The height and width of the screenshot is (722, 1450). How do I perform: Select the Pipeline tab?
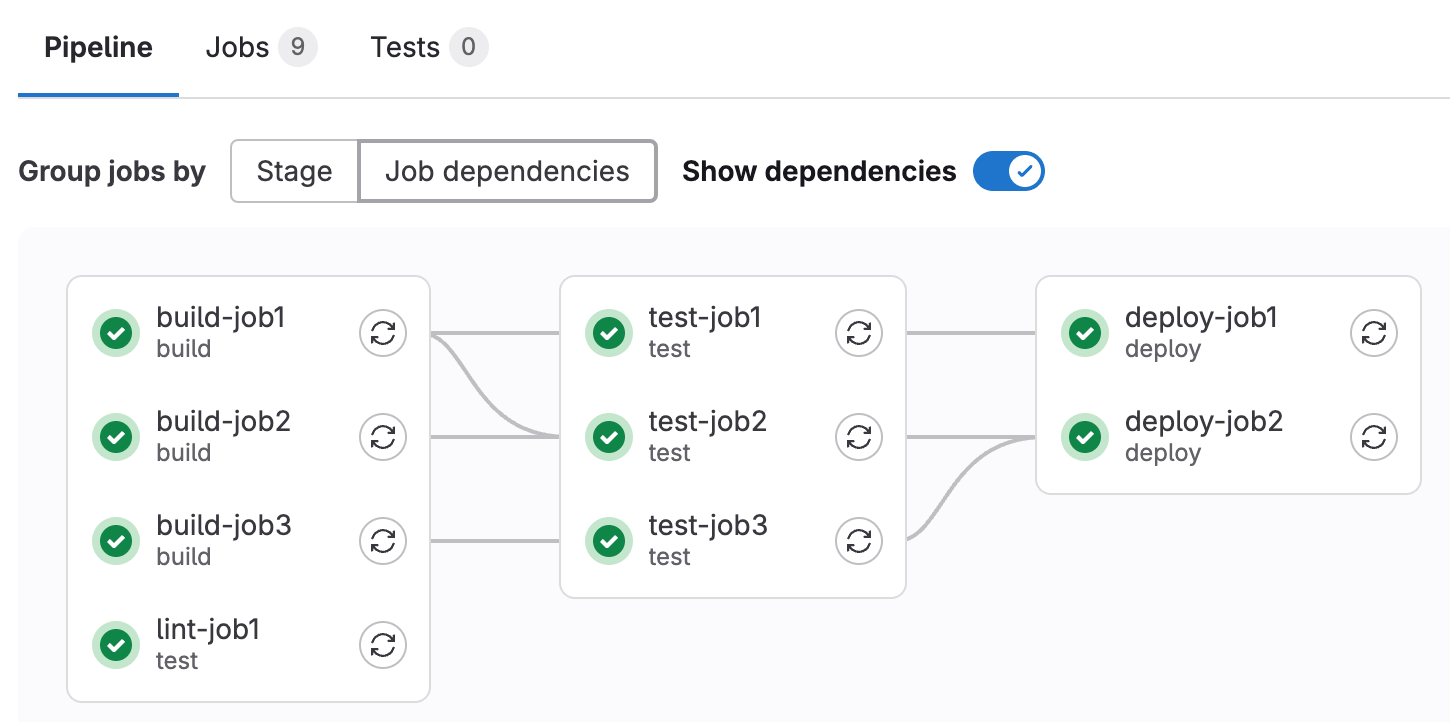[98, 48]
